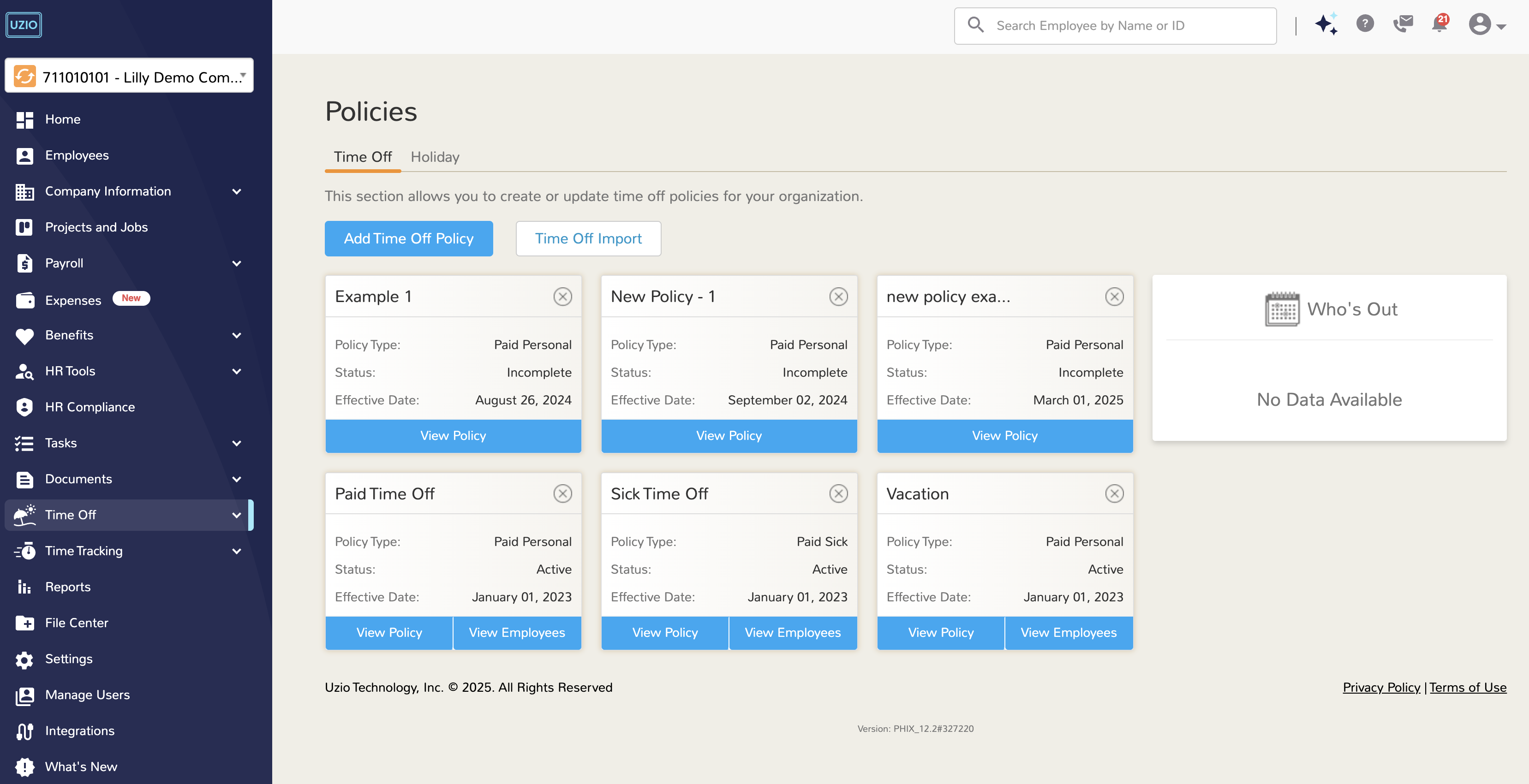Screen dimensions: 1529x784
Task: Click Time Off Import button
Action: (x=588, y=238)
